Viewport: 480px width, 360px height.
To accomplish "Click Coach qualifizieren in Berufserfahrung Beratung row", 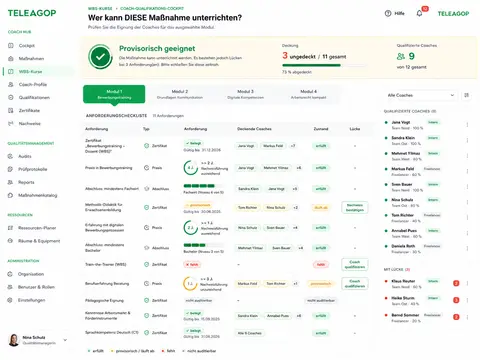I will tap(355, 284).
